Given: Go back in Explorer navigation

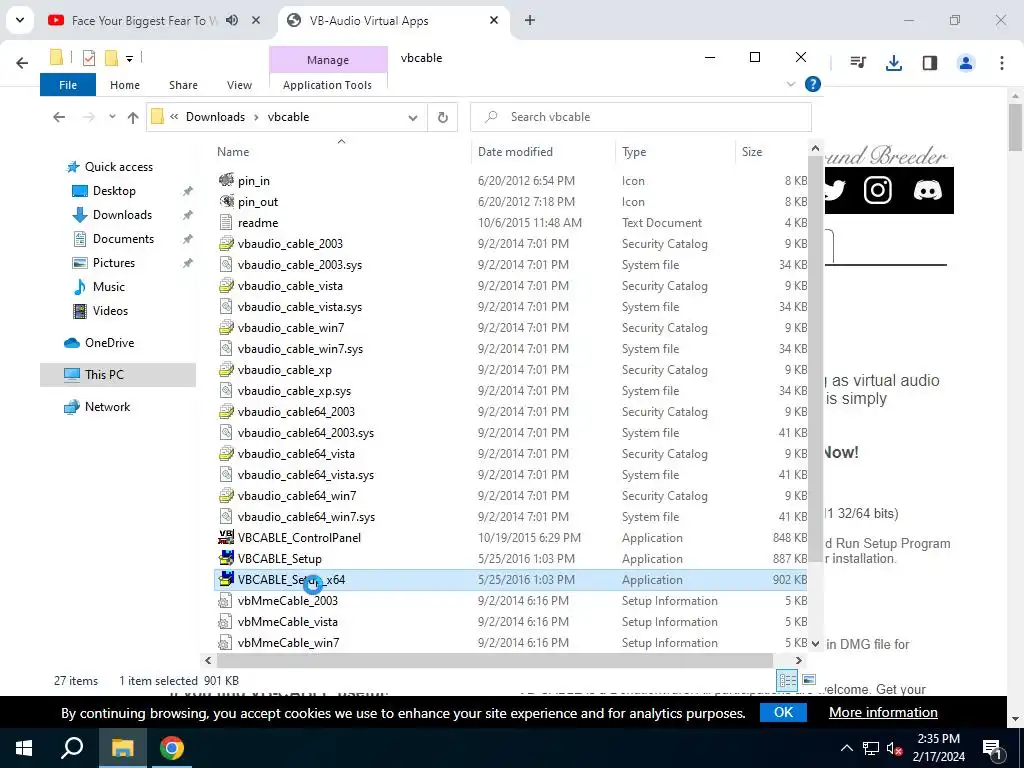Looking at the screenshot, I should point(59,117).
